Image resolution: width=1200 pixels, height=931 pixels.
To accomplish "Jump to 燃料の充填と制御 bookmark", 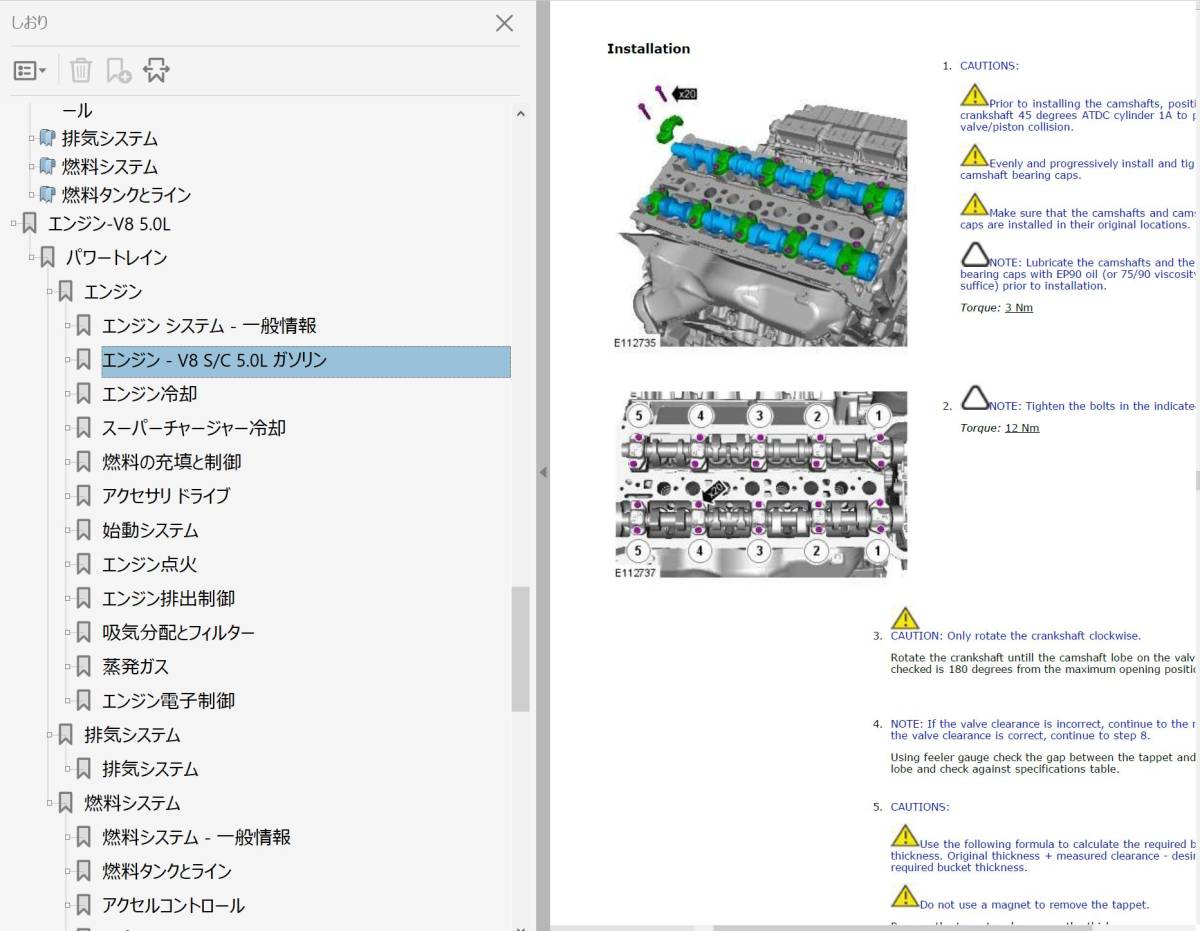I will (x=171, y=462).
